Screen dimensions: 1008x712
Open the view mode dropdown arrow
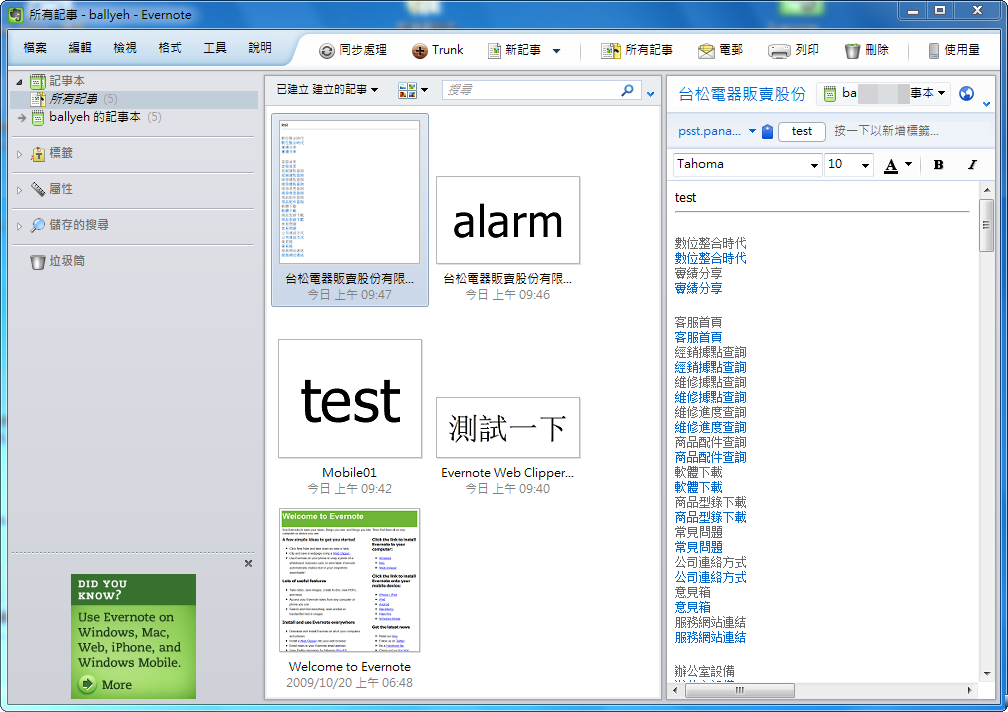pos(424,90)
